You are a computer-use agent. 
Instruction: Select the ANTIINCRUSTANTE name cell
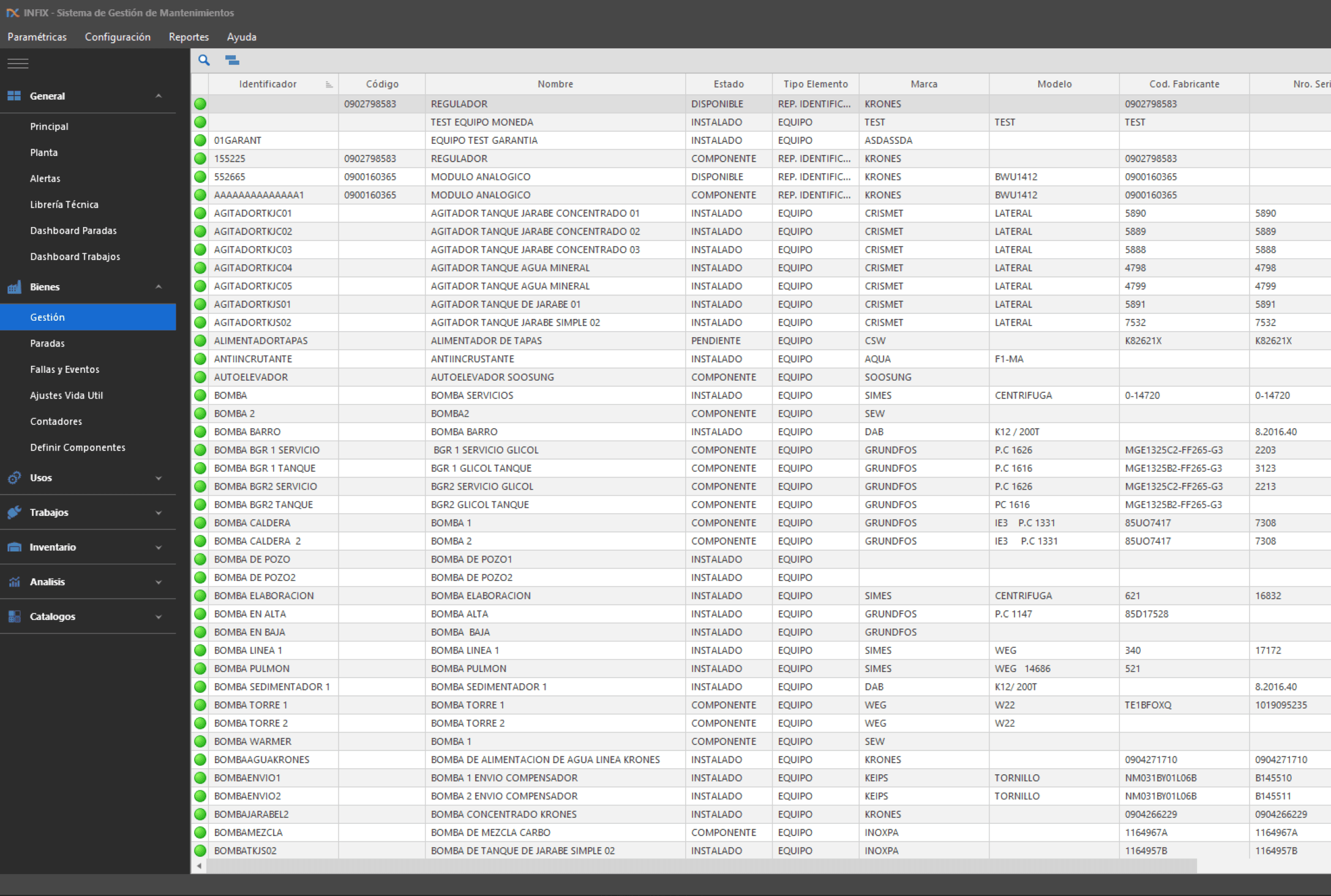pyautogui.click(x=555, y=359)
